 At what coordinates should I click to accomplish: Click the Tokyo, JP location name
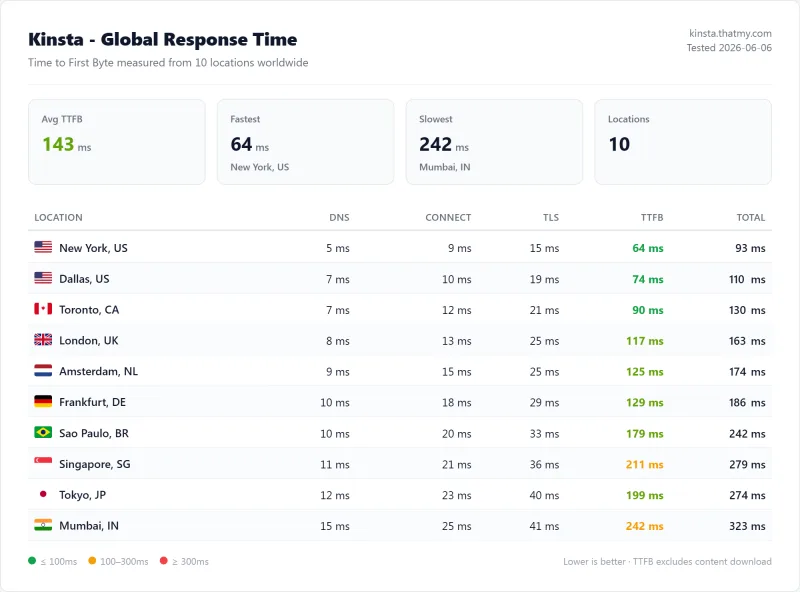(x=83, y=495)
